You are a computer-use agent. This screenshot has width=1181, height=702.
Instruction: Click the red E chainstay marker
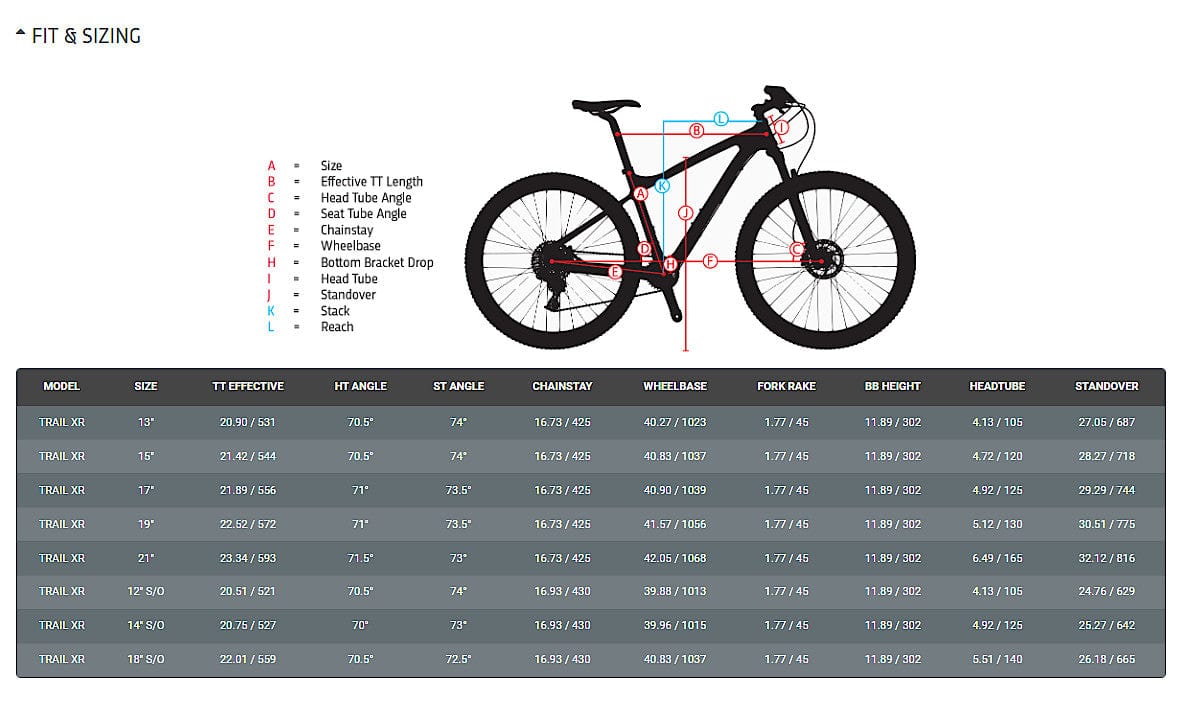point(615,271)
